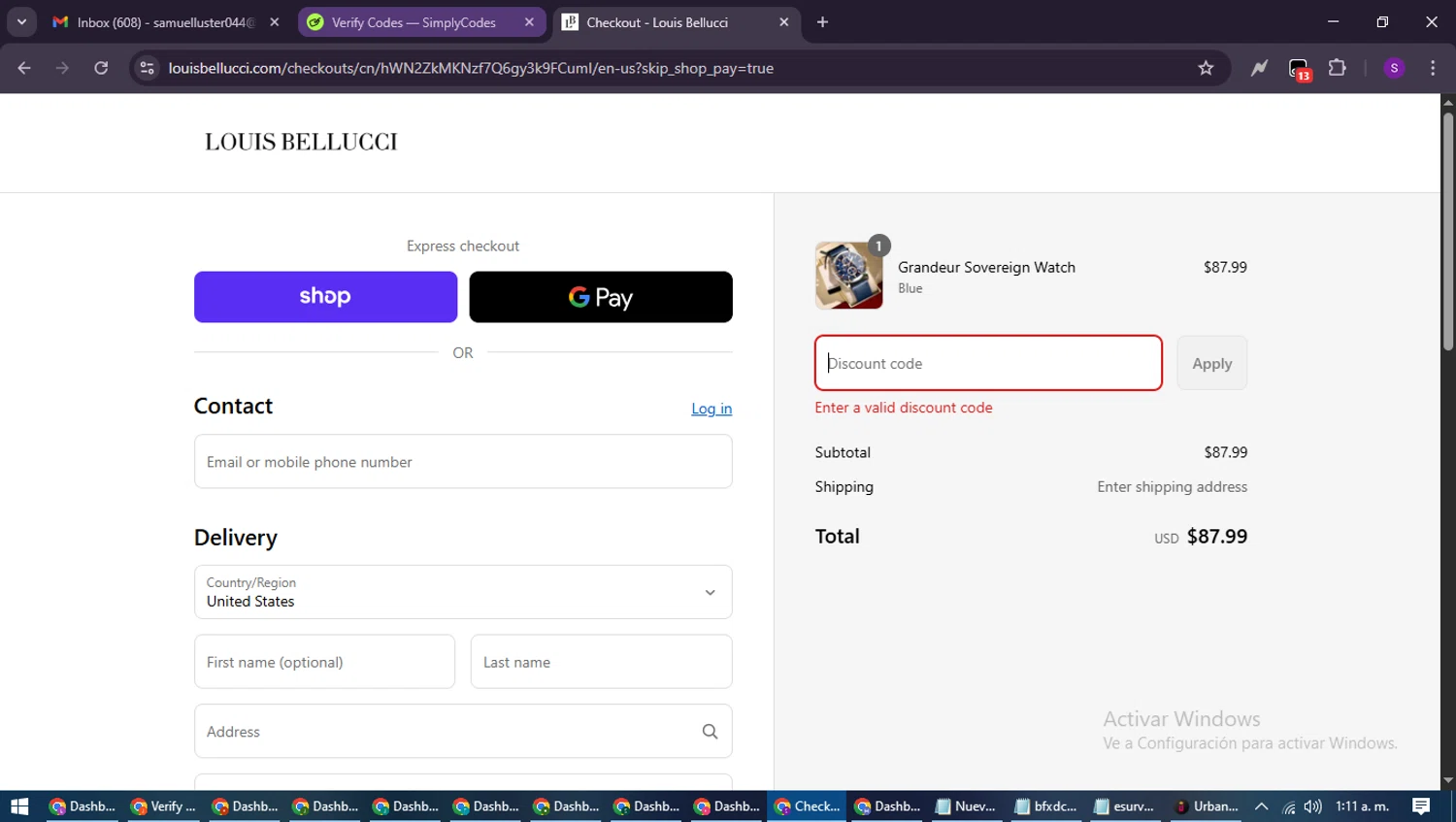Open the Check... Chrome taskbar item
The height and width of the screenshot is (822, 1456).
tap(807, 806)
